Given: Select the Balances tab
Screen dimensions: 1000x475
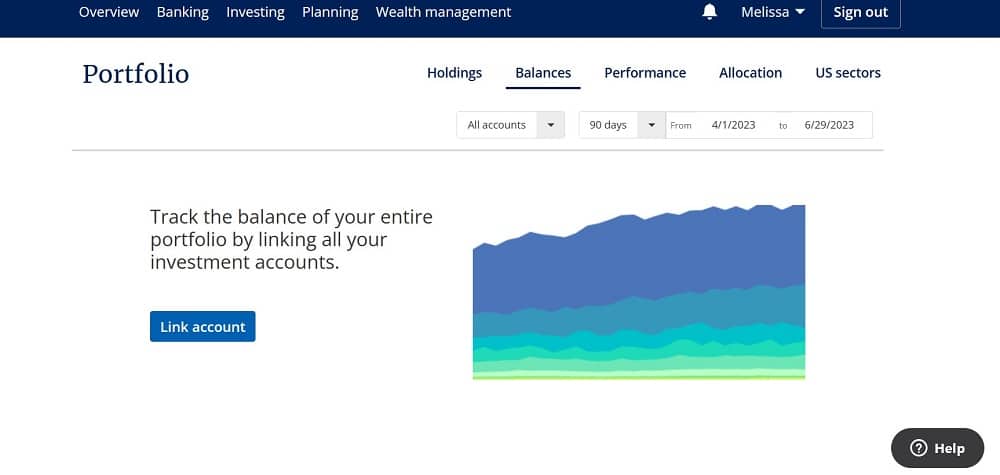Looking at the screenshot, I should click(x=543, y=73).
